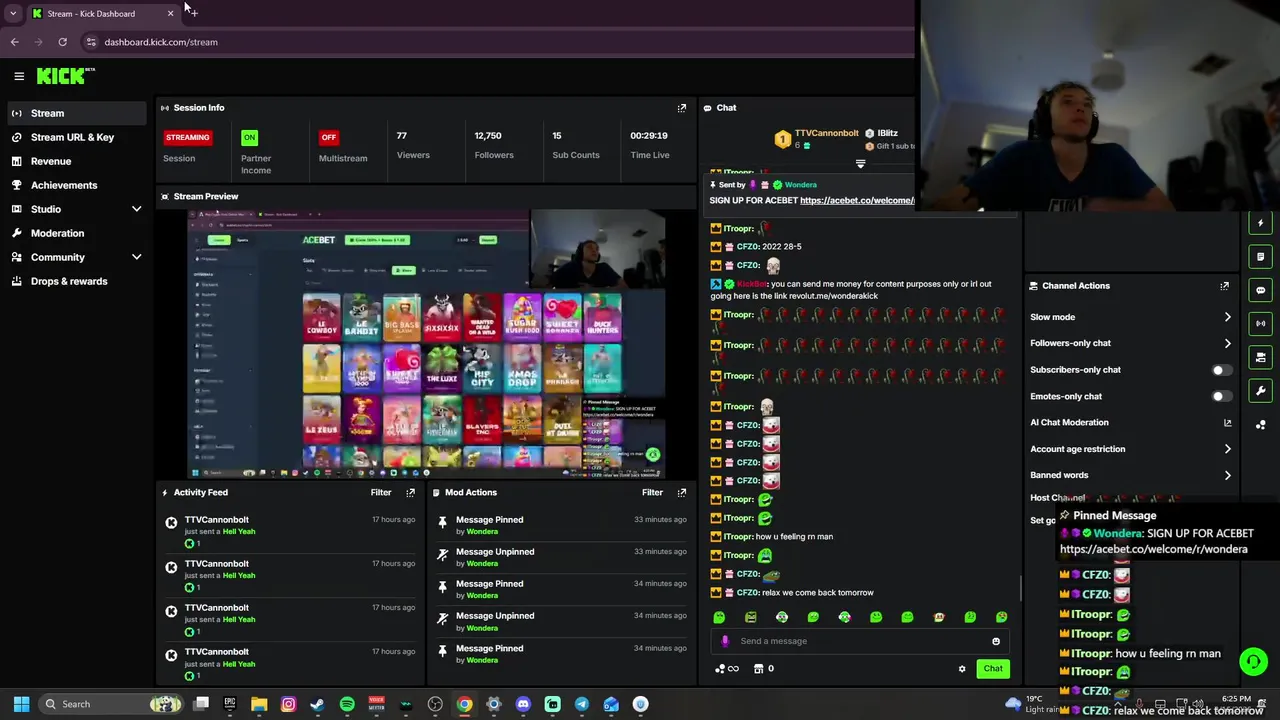Open Activity Feed Filter
Viewport: 1280px width, 720px height.
381,493
